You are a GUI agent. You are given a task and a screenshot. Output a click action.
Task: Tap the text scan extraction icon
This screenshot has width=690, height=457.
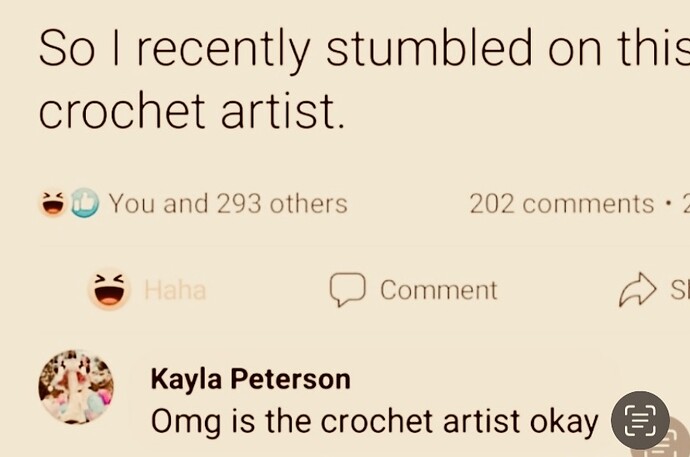coord(640,420)
